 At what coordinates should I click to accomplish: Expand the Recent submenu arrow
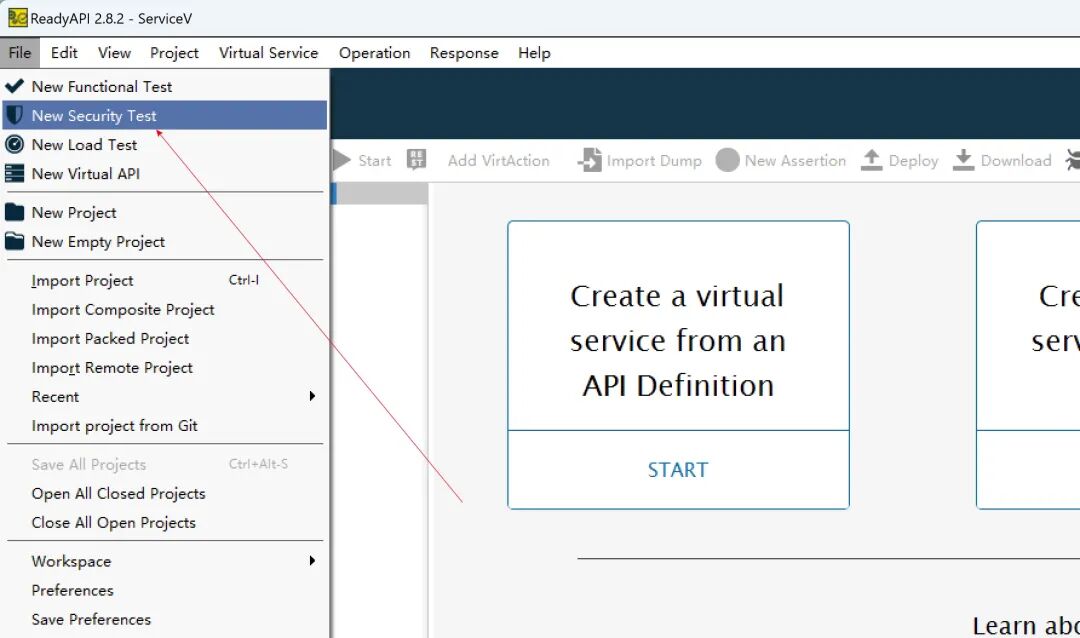(x=312, y=396)
